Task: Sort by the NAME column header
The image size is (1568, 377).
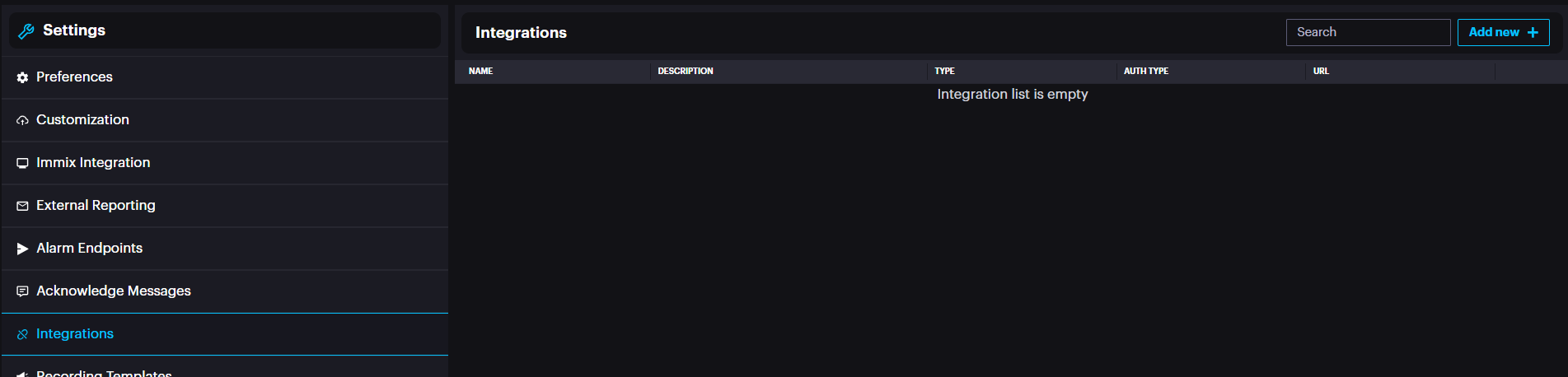Action: coord(480,71)
